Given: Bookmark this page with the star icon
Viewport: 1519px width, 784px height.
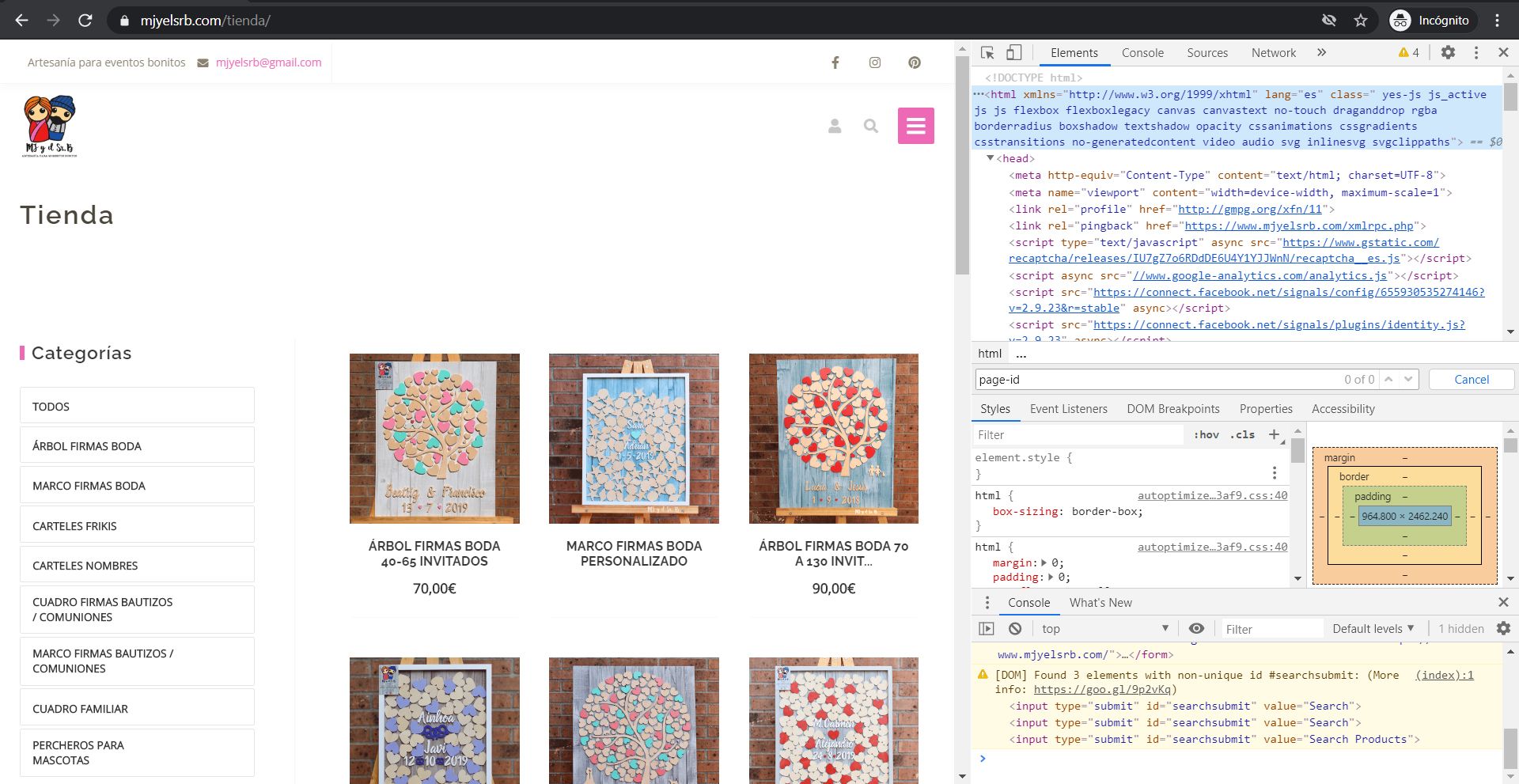Looking at the screenshot, I should coord(1361,21).
